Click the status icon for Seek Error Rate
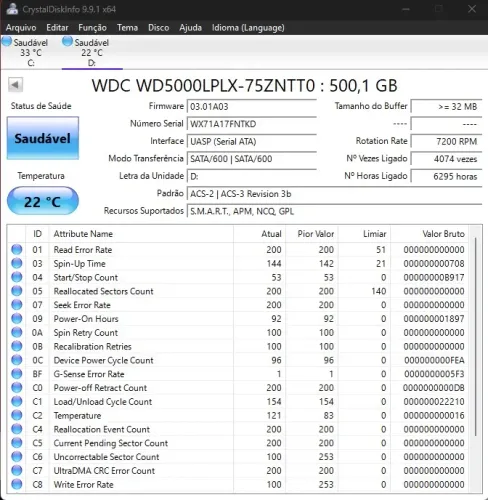This screenshot has height=500, width=488. pos(17,305)
